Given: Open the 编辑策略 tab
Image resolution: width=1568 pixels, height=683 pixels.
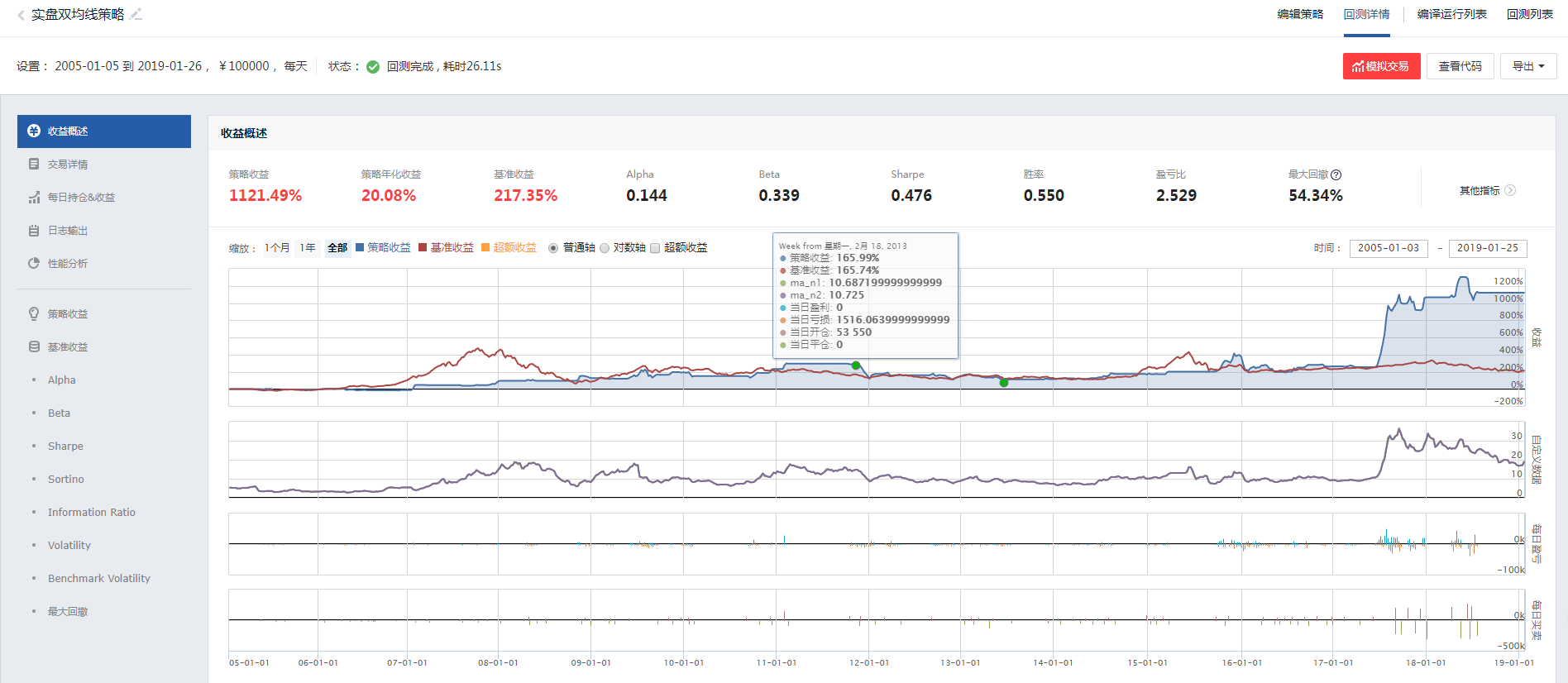Looking at the screenshot, I should click(x=1300, y=14).
